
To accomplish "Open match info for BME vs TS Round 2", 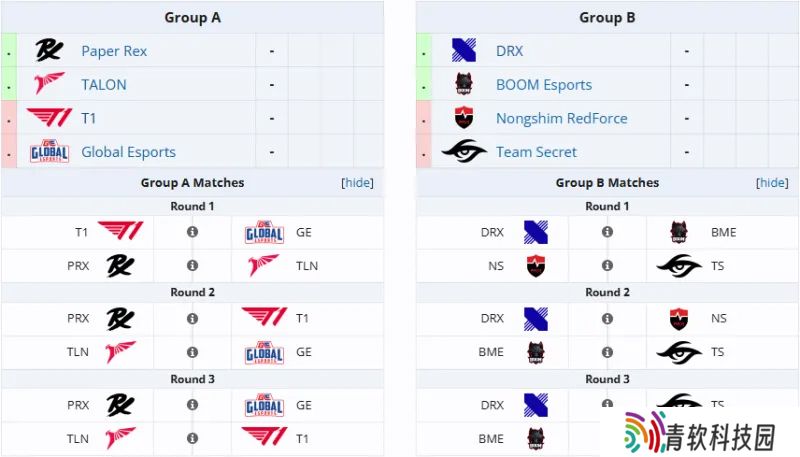I will tap(607, 352).
